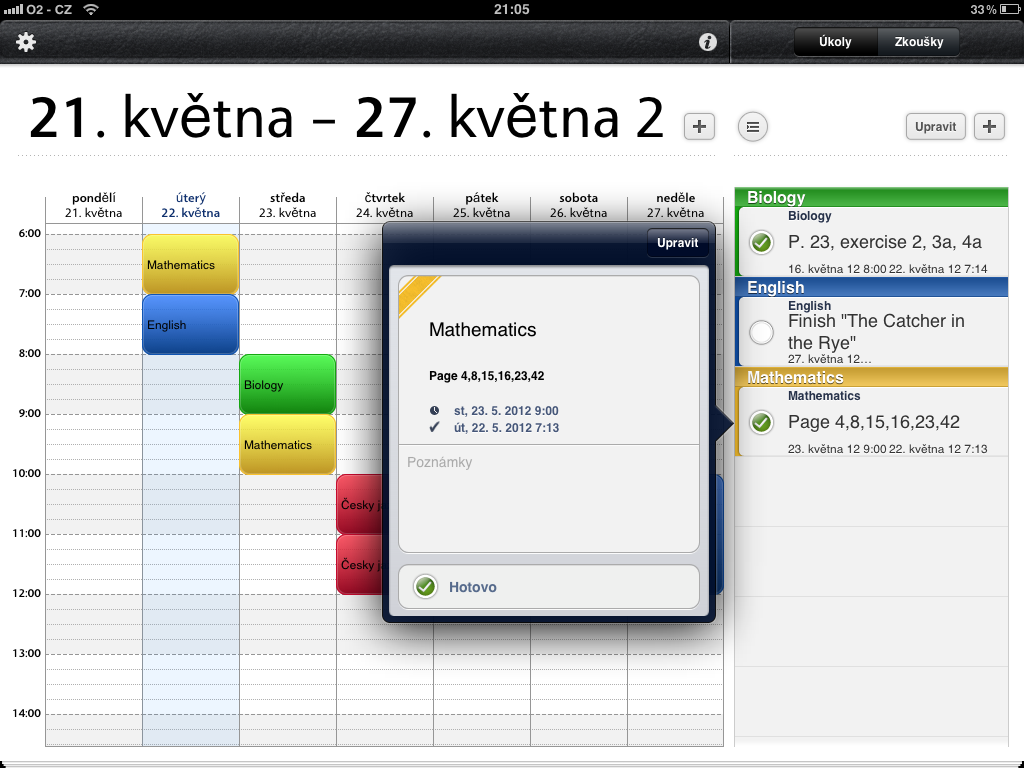1024x768 pixels.
Task: Select the pondělí 21. května column header
Action: (93, 205)
